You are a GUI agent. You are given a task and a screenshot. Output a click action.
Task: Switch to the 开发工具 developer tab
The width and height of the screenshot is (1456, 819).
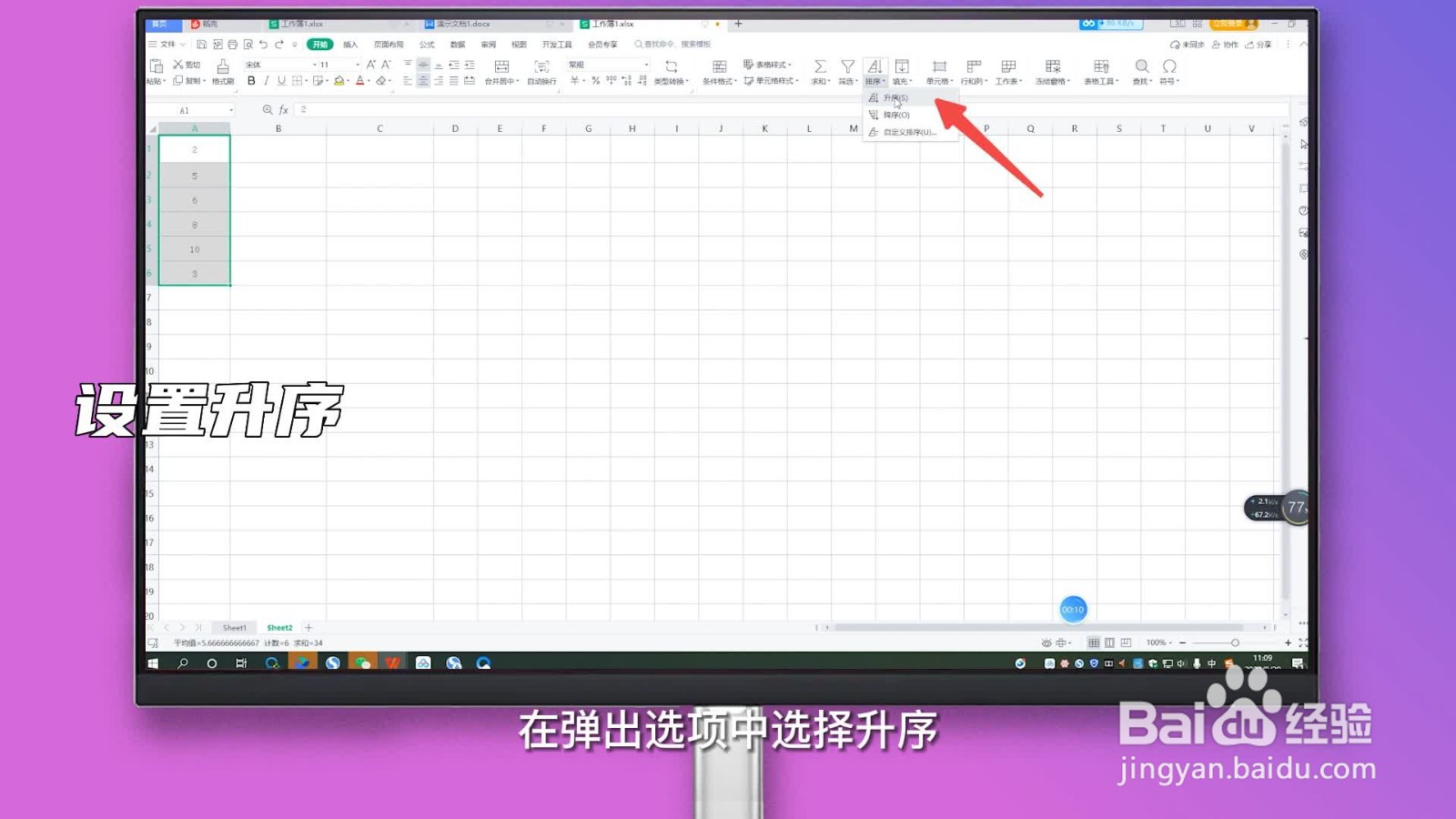tap(557, 44)
